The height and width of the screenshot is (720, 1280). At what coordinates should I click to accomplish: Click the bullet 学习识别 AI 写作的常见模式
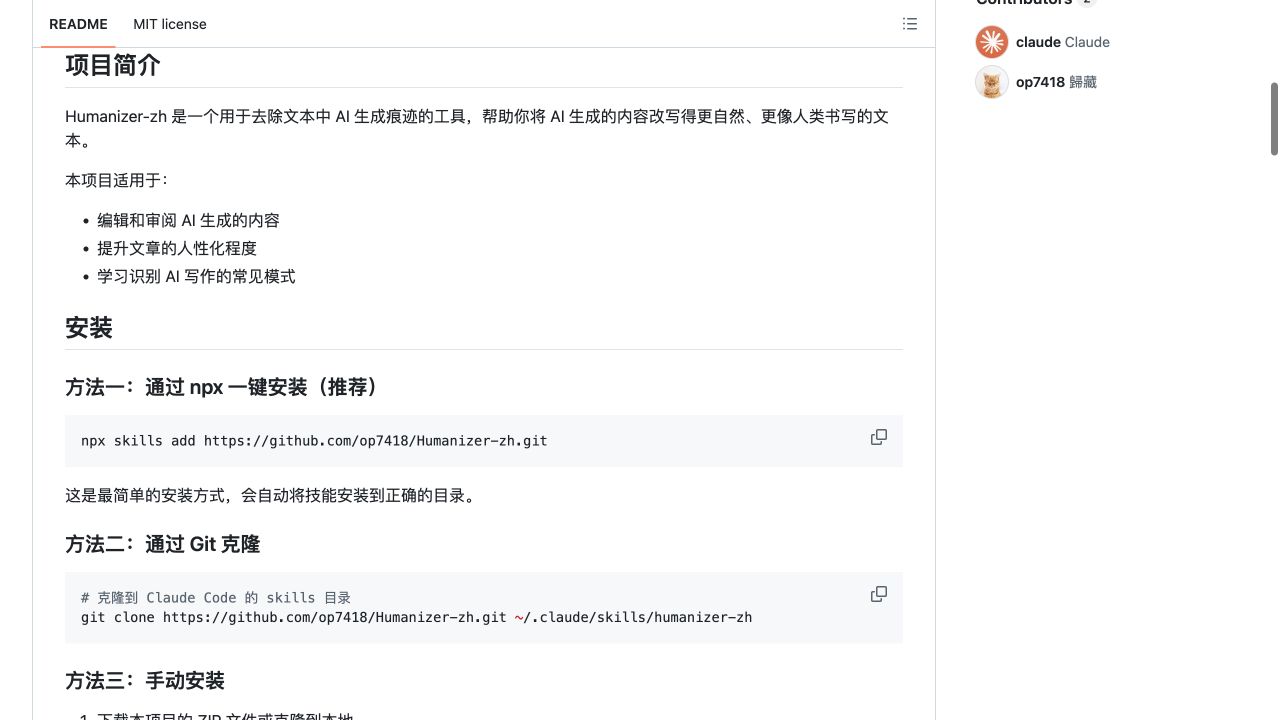[x=196, y=276]
